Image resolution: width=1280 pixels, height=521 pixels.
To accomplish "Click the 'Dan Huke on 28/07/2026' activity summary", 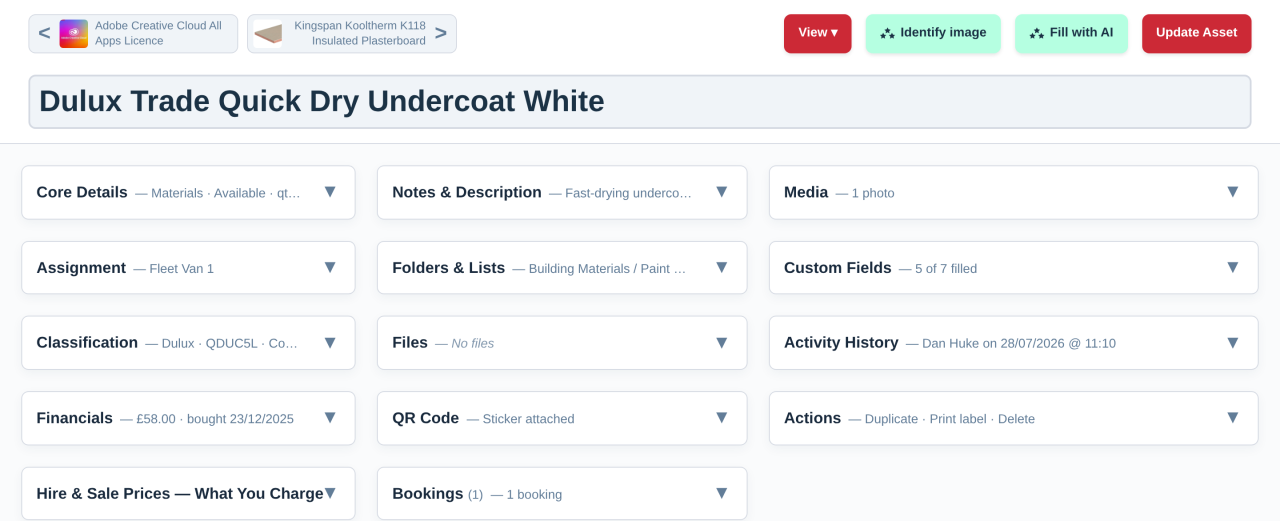I will click(x=1018, y=344).
